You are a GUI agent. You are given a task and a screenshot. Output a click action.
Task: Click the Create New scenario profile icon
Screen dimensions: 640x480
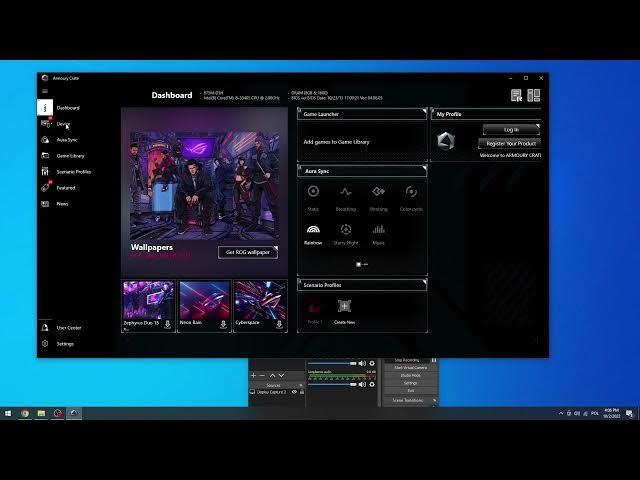(344, 306)
